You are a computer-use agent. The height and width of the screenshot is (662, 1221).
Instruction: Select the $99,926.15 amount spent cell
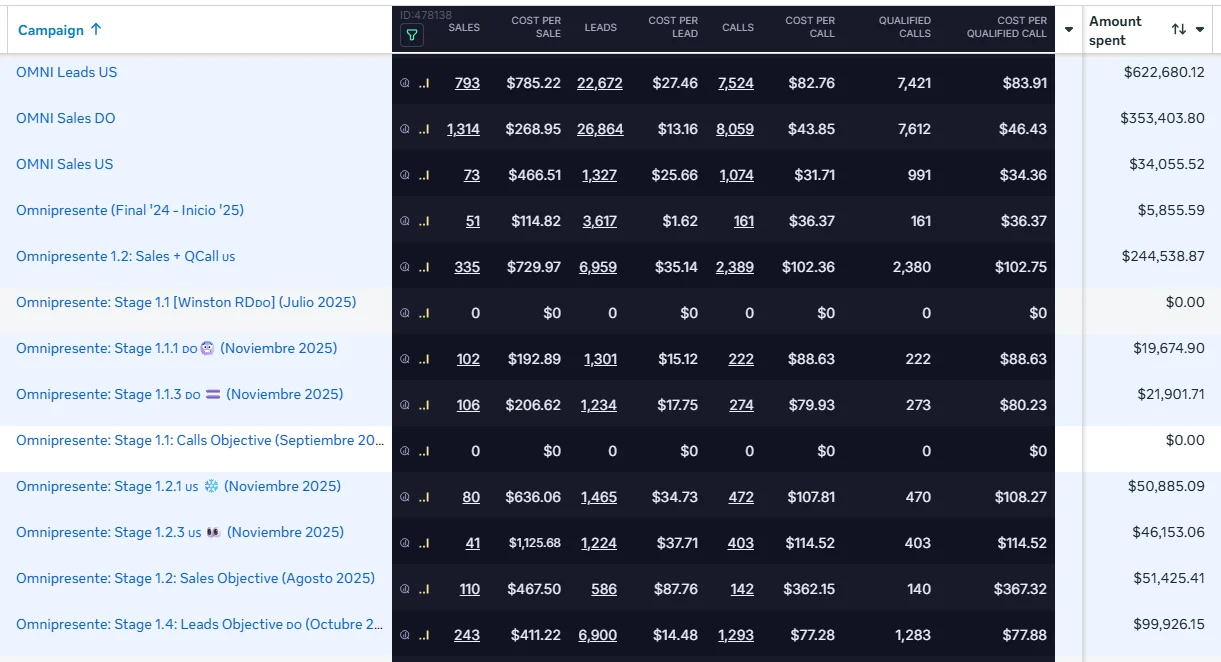pos(1168,624)
